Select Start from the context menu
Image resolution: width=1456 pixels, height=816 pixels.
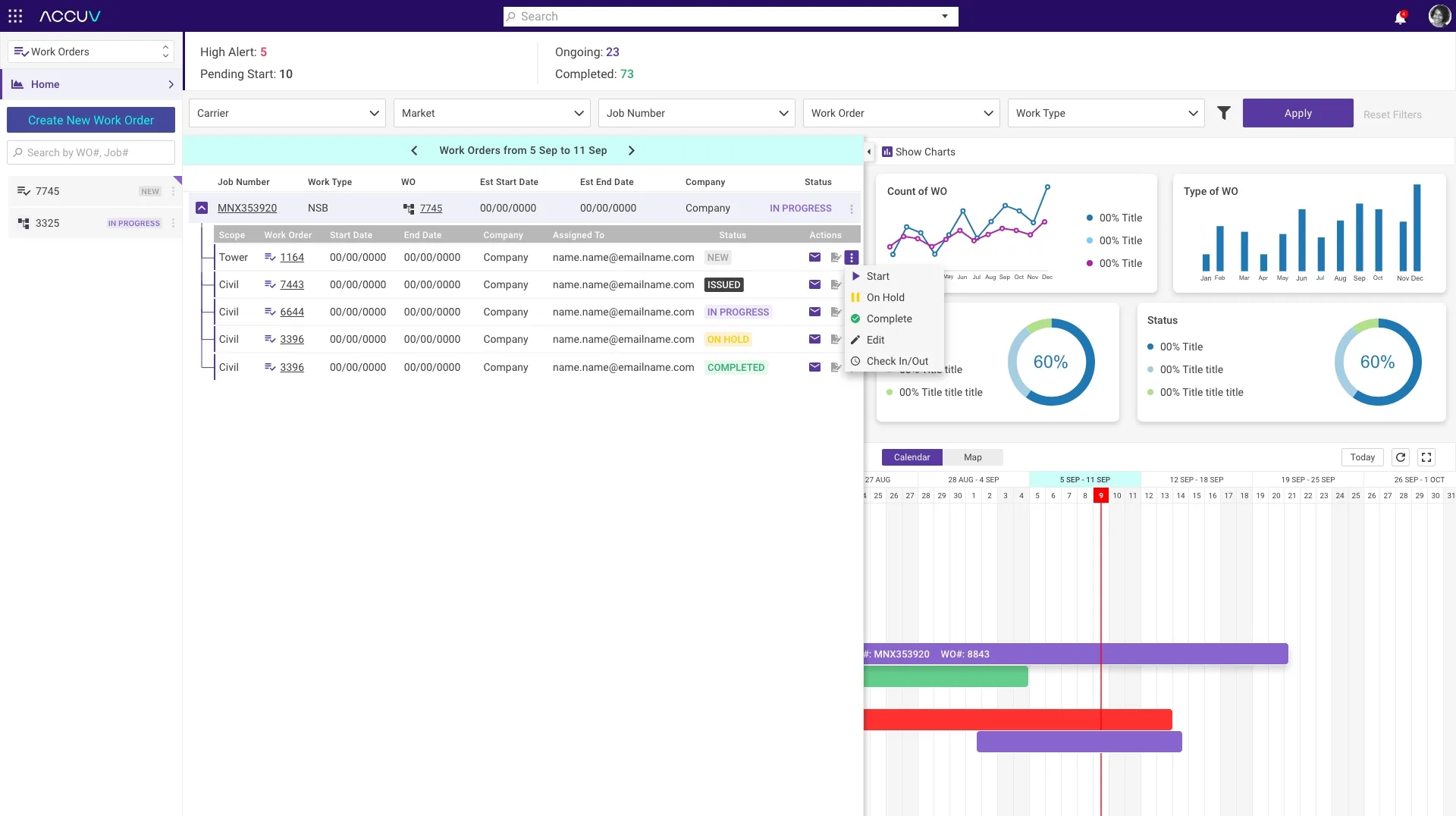[x=895, y=276]
